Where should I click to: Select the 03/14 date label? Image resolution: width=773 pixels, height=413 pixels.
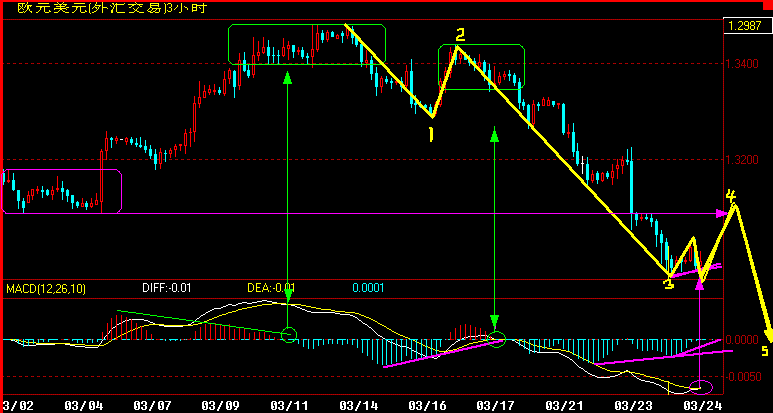[358, 405]
